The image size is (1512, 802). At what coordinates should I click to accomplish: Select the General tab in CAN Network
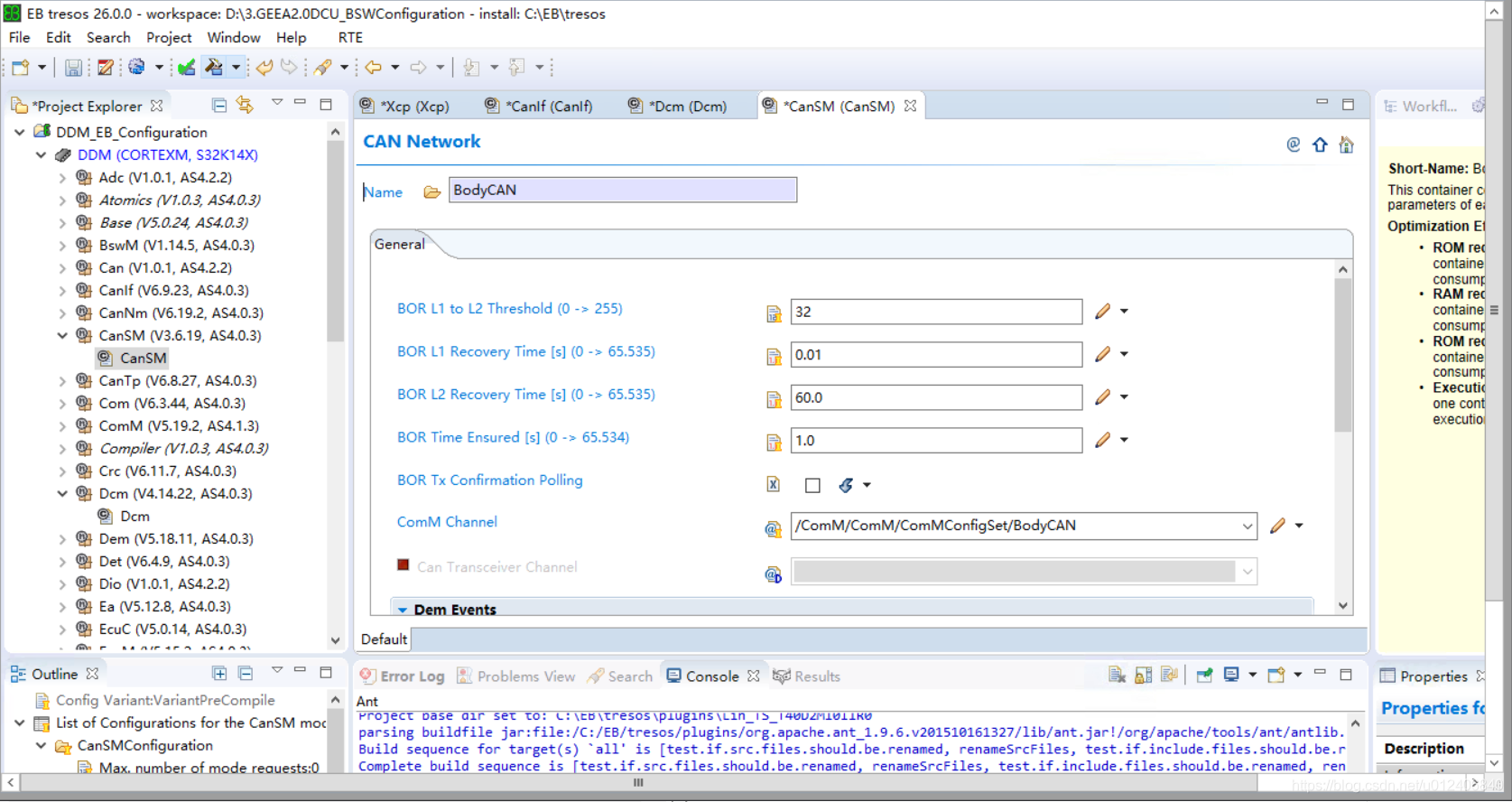click(x=399, y=244)
